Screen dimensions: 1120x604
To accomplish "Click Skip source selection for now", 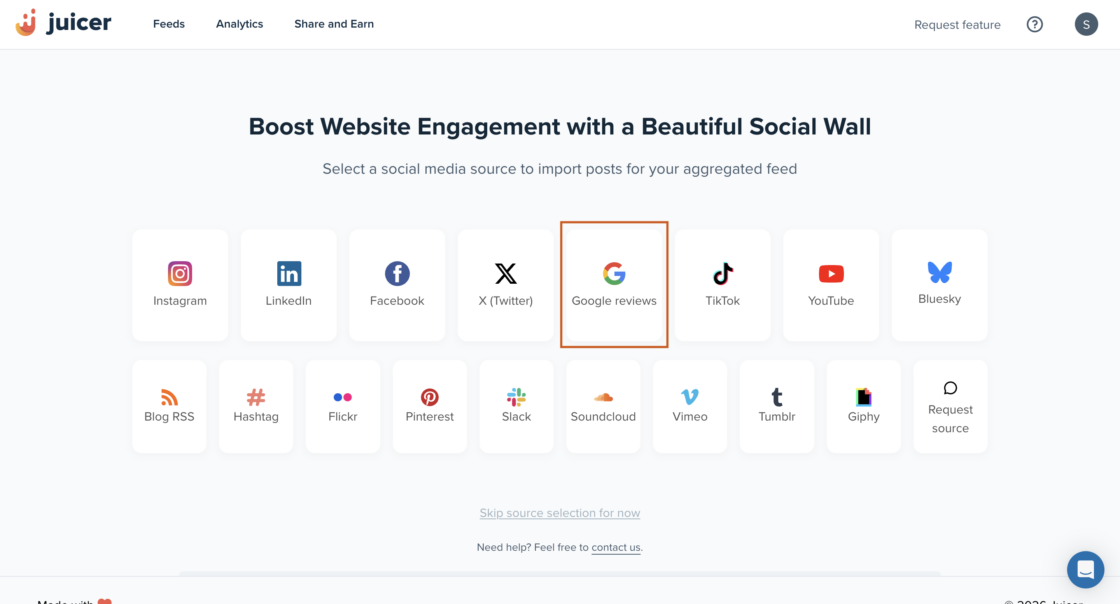I will click(560, 513).
